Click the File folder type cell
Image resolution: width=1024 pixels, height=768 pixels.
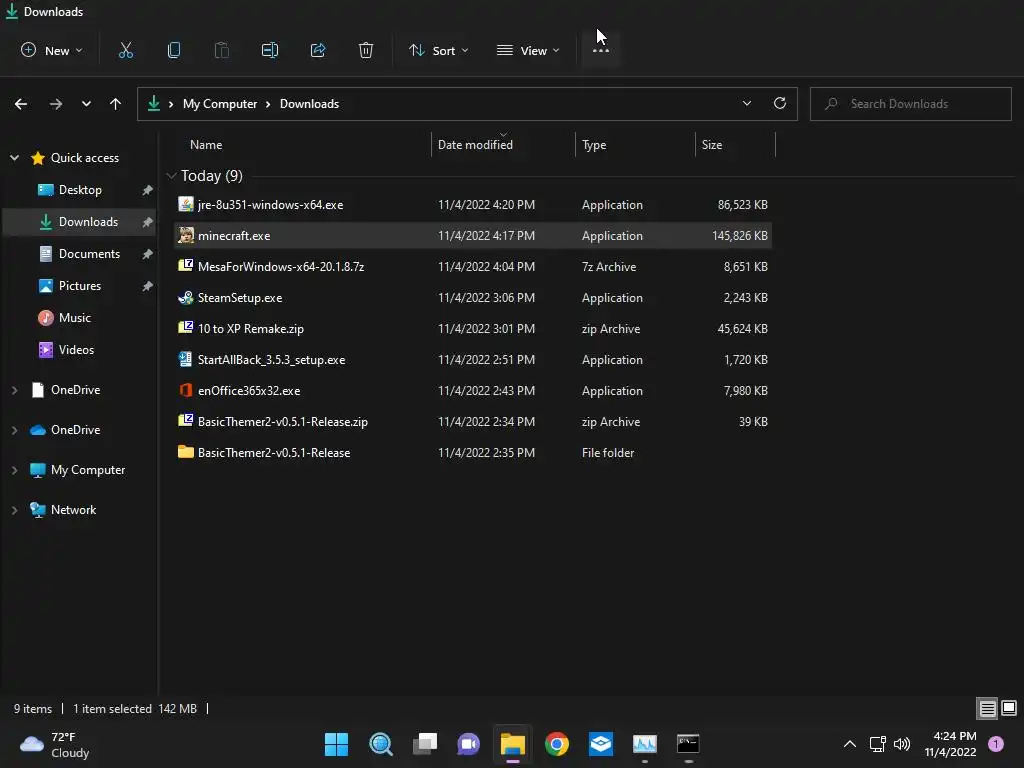click(x=608, y=453)
